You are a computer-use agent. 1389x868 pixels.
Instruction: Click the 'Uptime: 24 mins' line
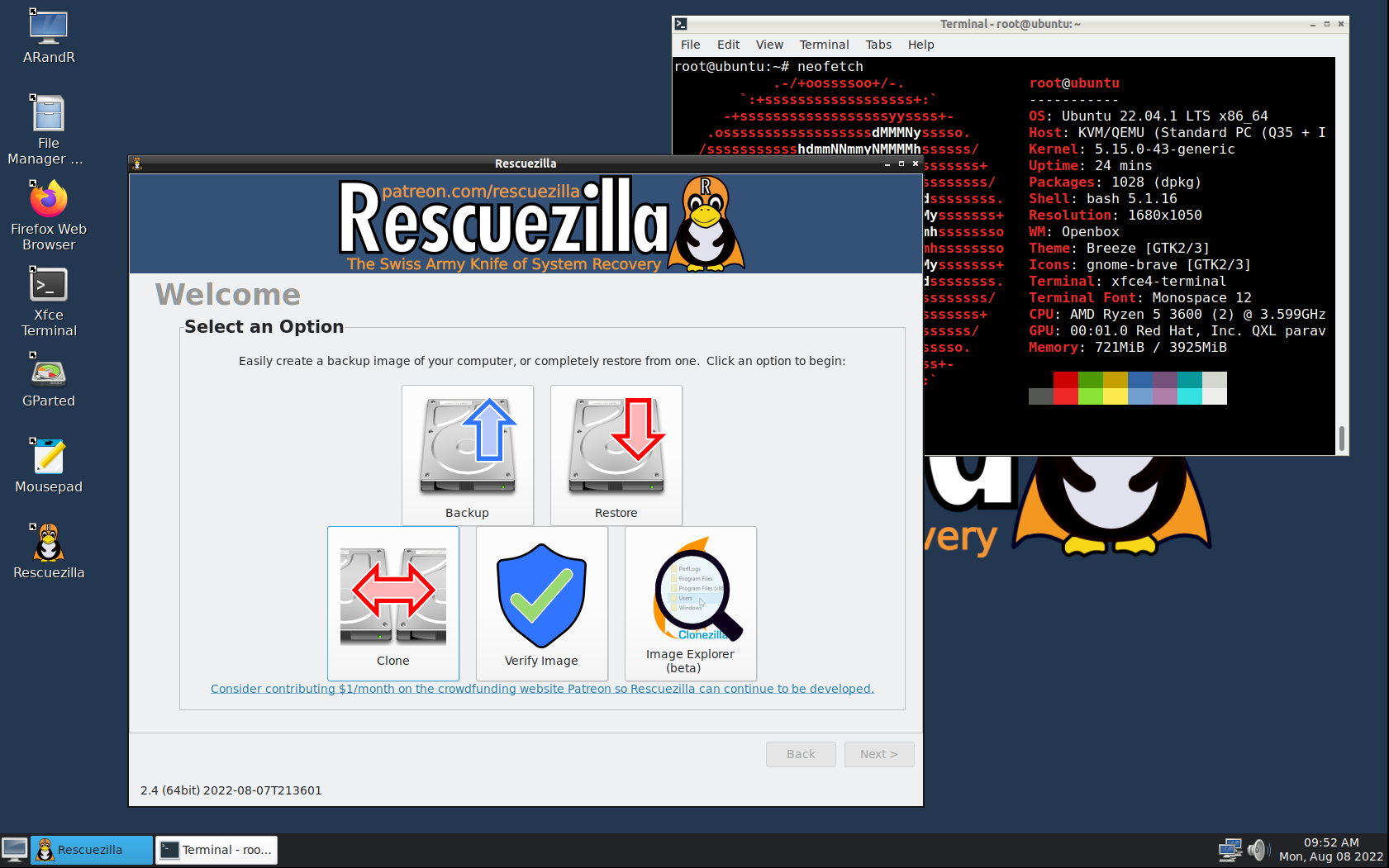click(1091, 166)
